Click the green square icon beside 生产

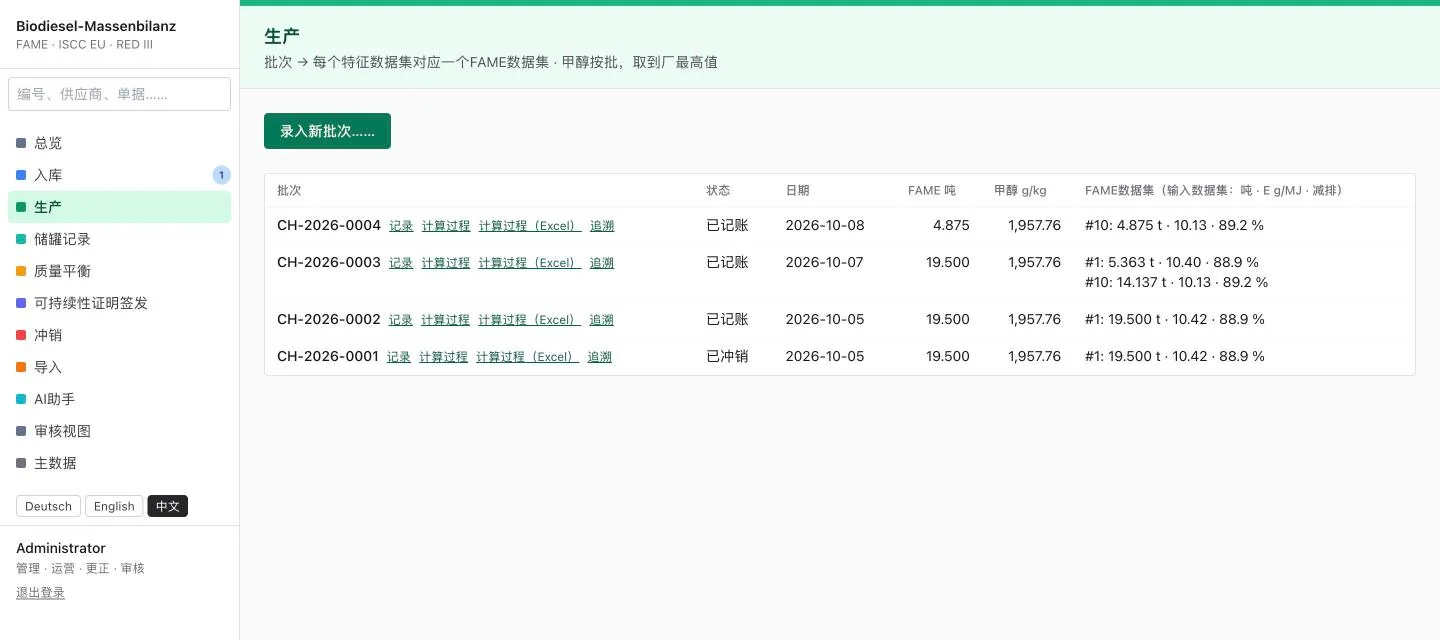pyautogui.click(x=21, y=207)
